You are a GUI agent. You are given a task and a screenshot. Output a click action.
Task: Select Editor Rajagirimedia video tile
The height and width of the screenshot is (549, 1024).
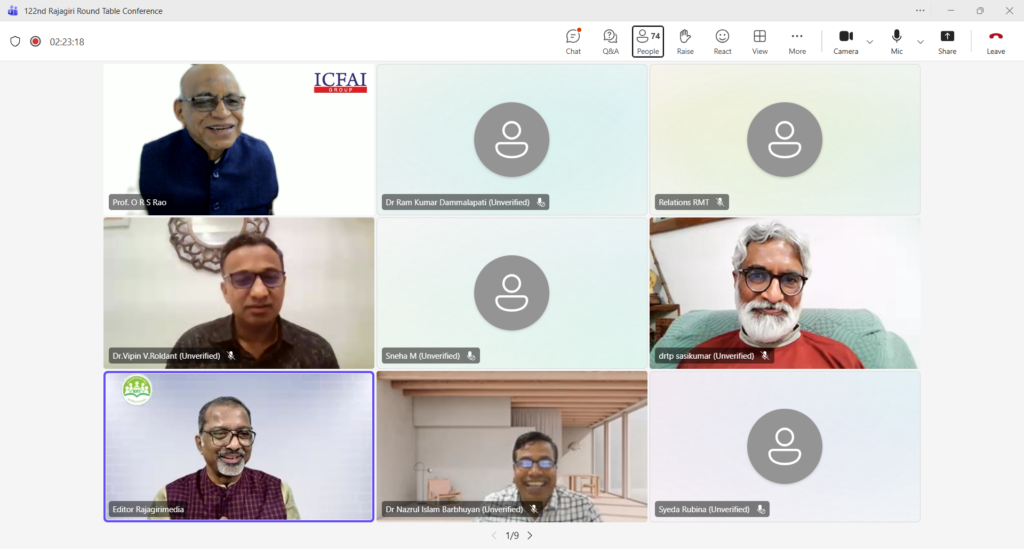click(x=238, y=446)
